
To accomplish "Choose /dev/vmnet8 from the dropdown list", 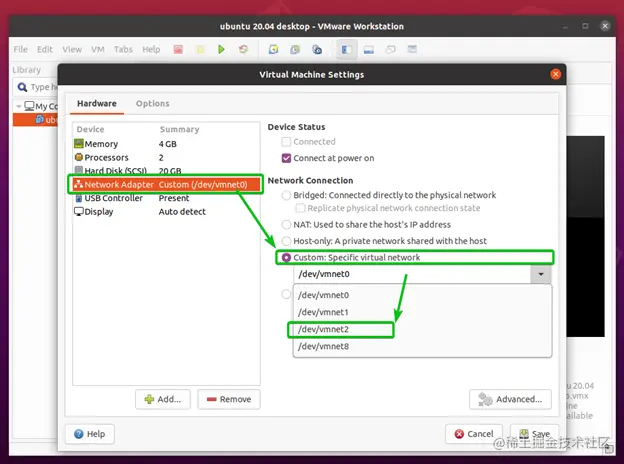I will click(422, 346).
